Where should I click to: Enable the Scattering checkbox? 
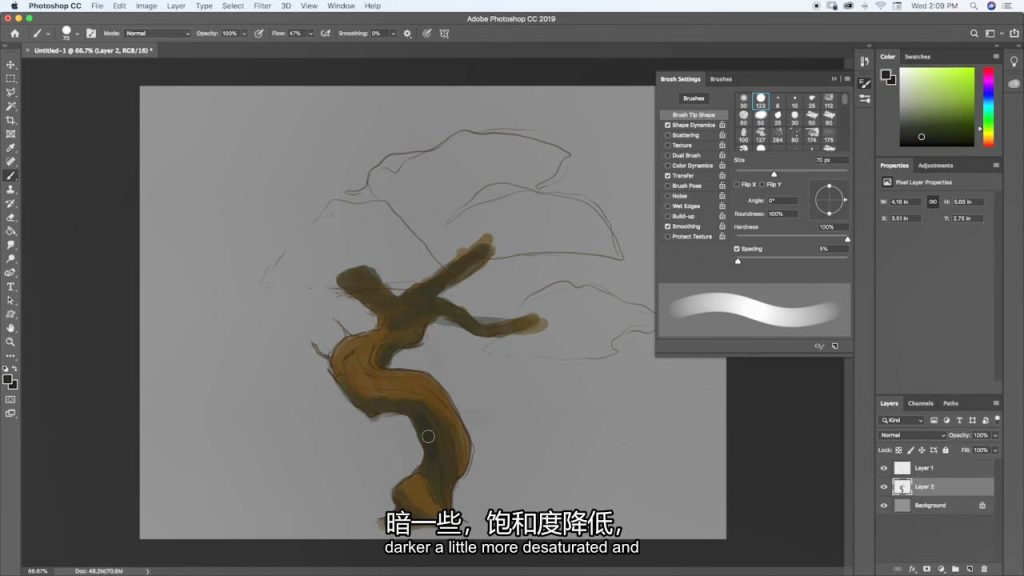668,135
